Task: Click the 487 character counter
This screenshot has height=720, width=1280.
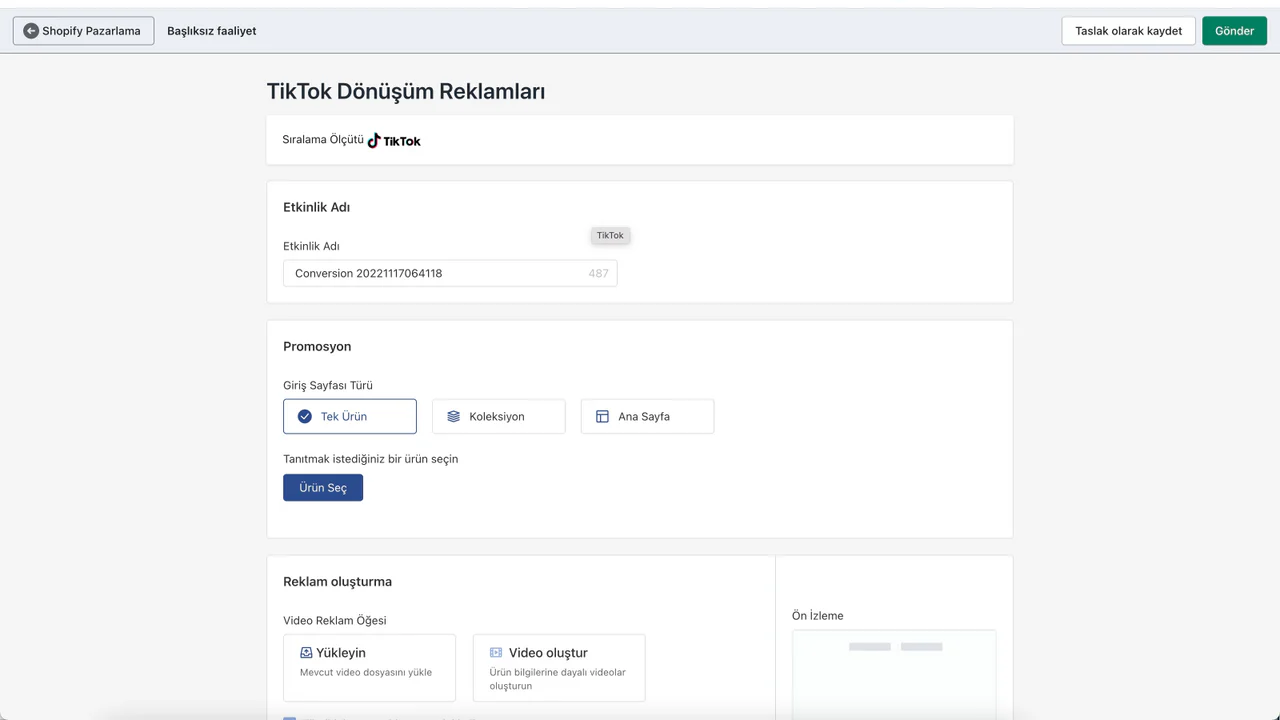Action: pos(598,273)
